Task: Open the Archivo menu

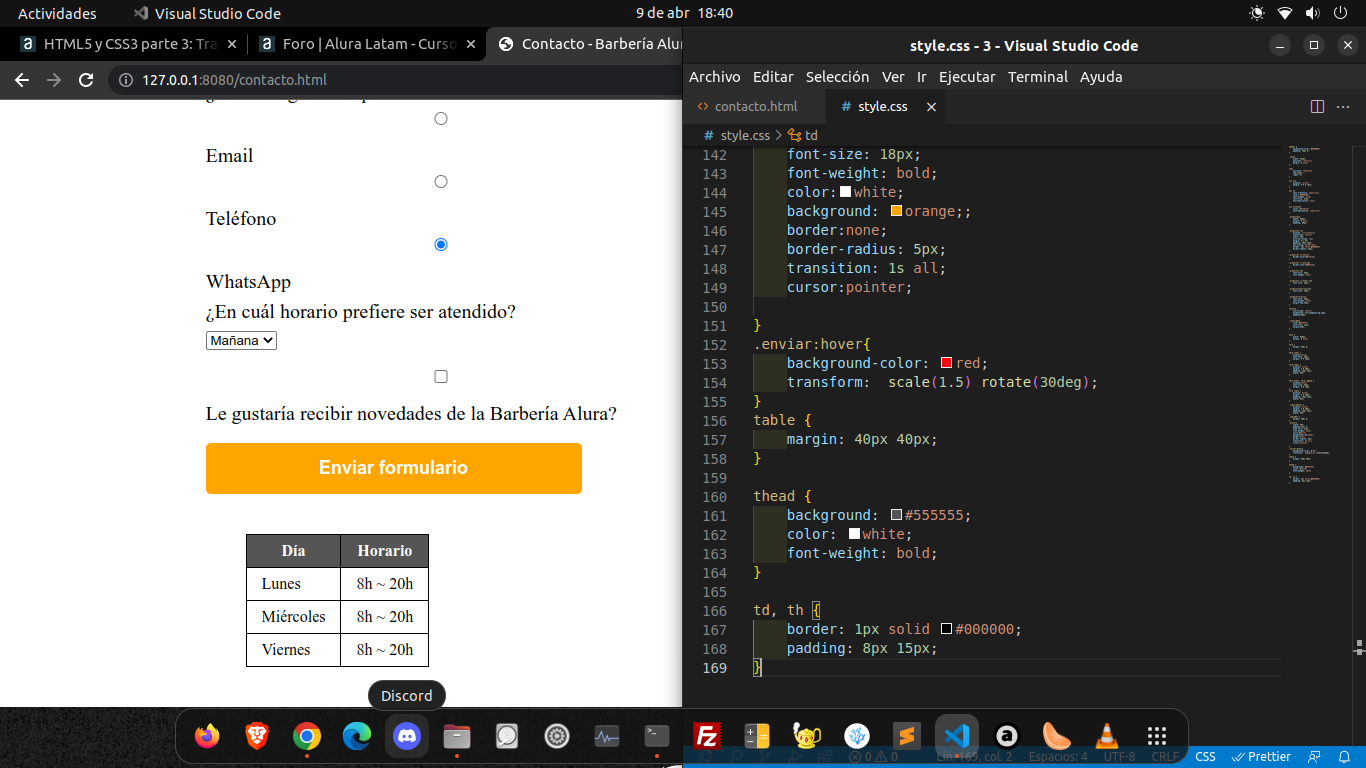Action: pyautogui.click(x=715, y=77)
